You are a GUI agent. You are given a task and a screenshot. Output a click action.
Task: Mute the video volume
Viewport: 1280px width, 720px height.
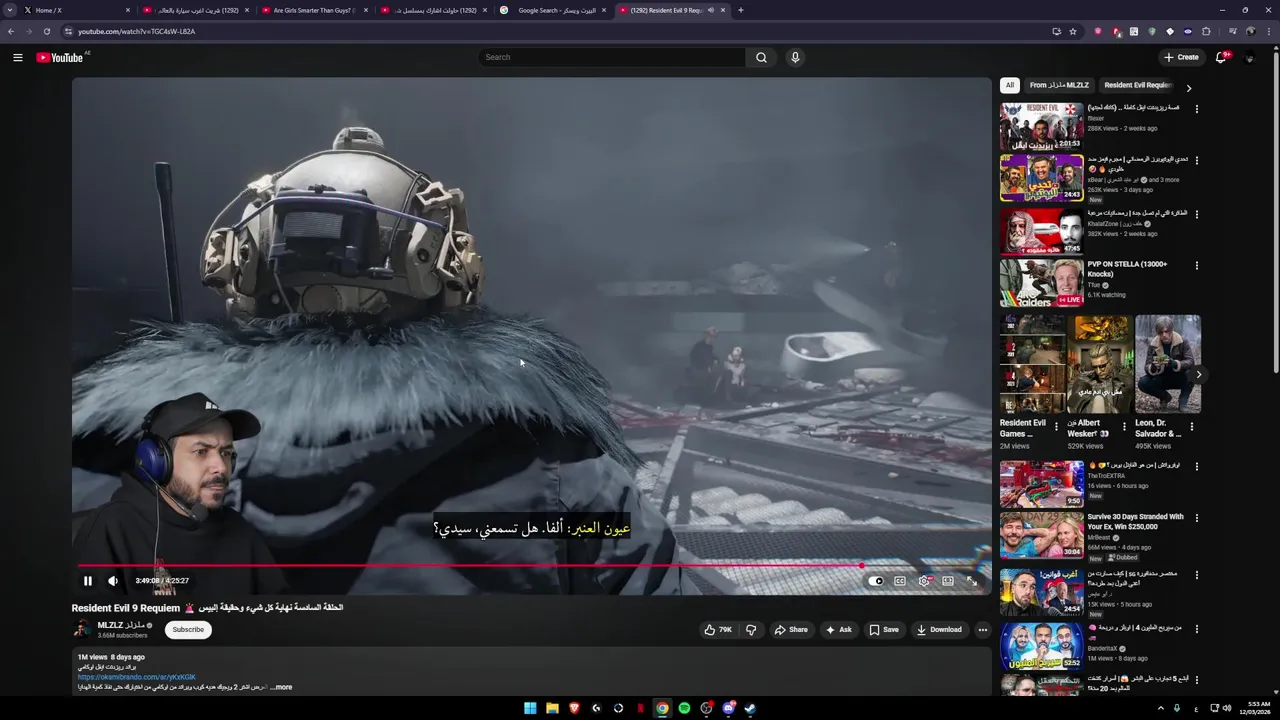(x=113, y=581)
